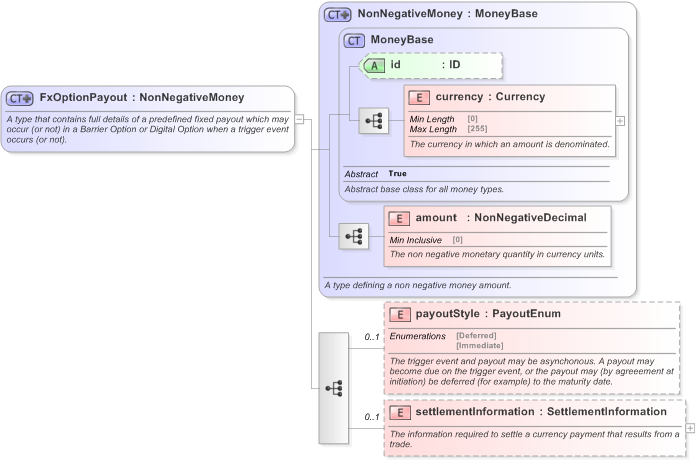Viewport: 695px width, 462px height.
Task: Click the [Deferred] enumeration value
Action: [x=476, y=336]
